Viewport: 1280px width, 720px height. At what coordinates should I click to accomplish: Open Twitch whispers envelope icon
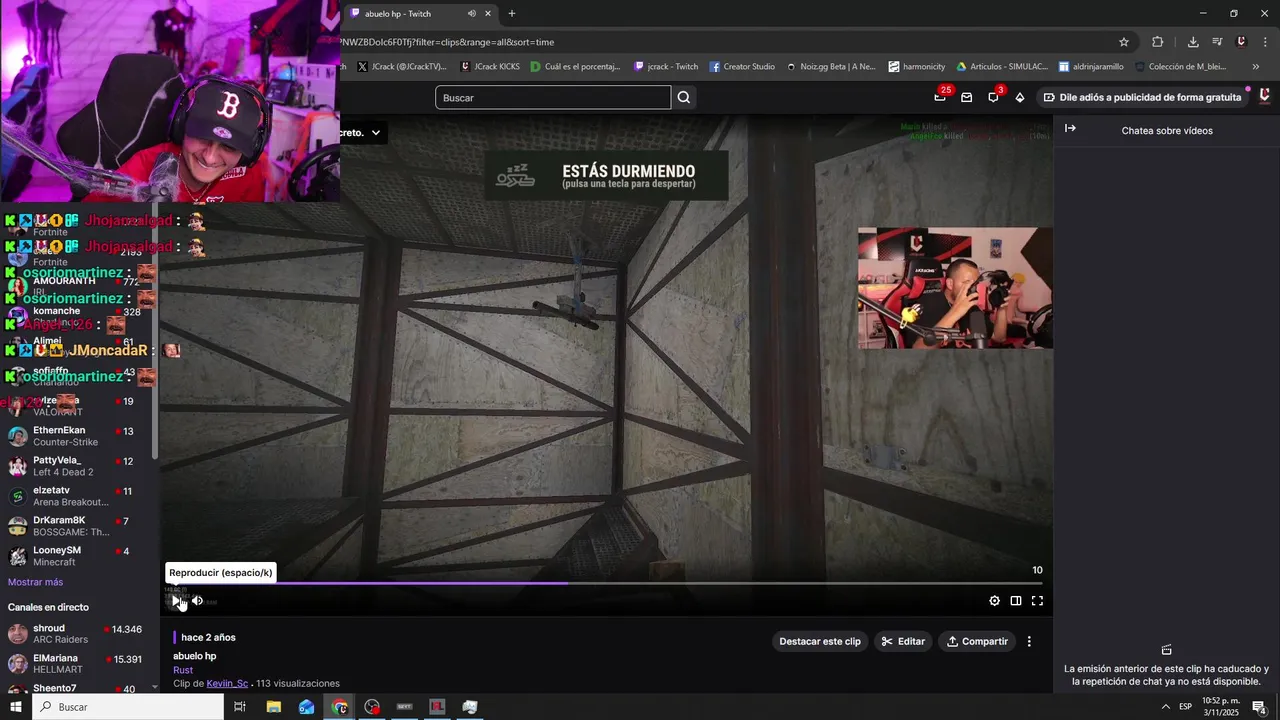click(966, 97)
